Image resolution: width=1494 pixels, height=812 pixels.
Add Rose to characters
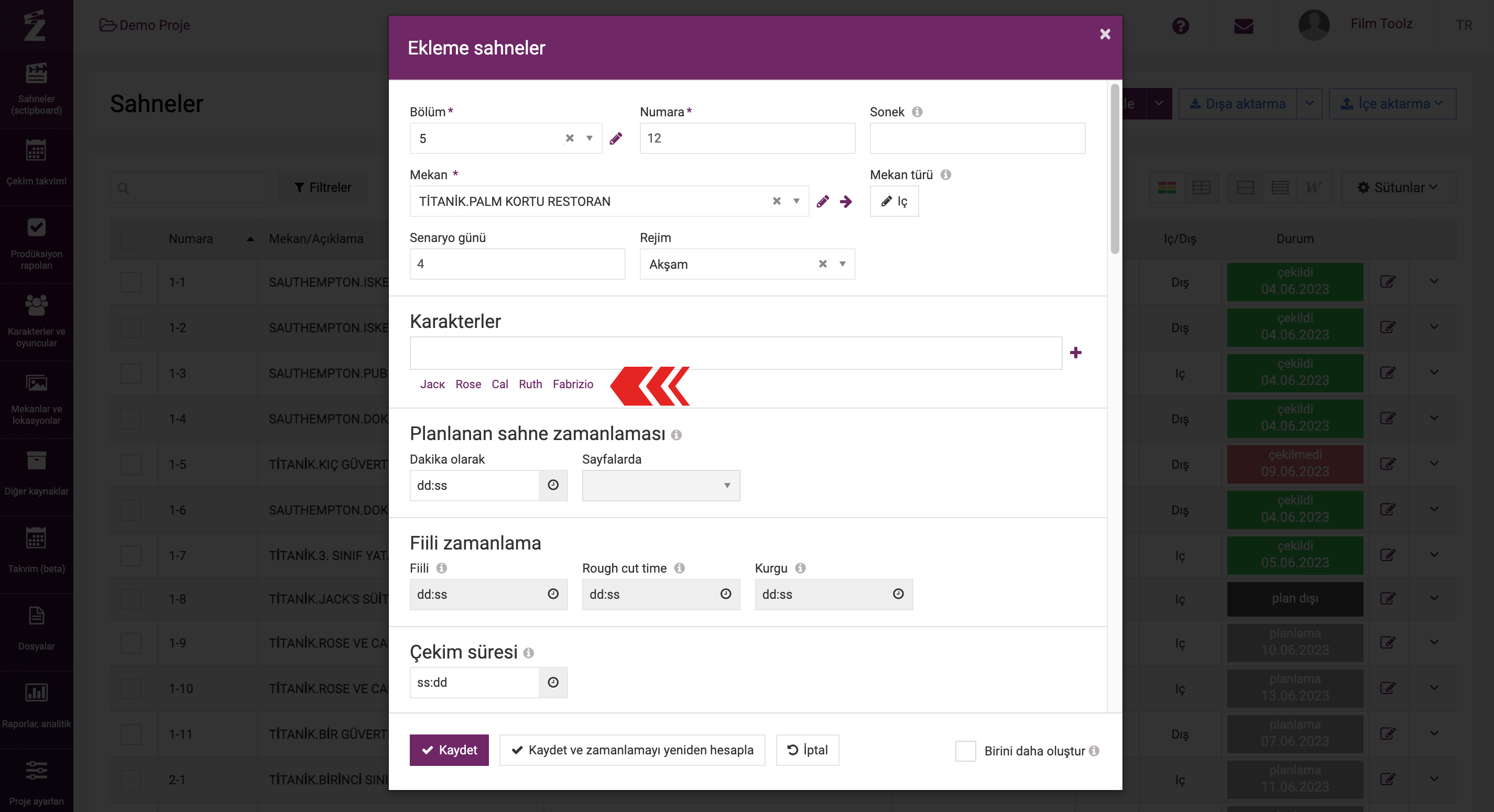coord(468,384)
